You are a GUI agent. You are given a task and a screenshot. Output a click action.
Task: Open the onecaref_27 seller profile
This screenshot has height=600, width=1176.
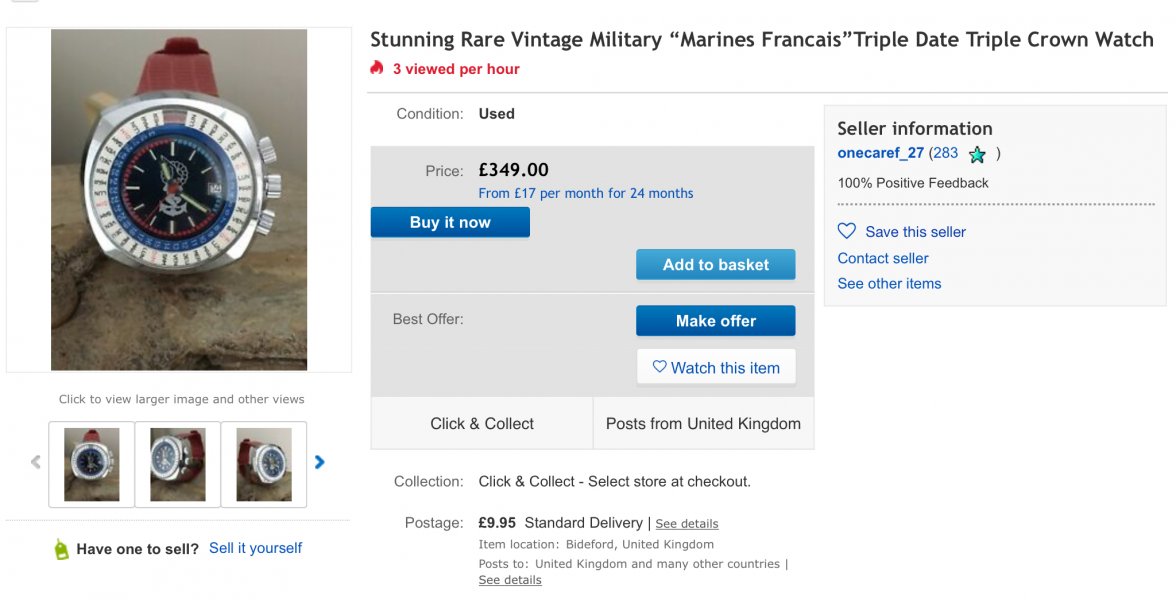tap(880, 153)
